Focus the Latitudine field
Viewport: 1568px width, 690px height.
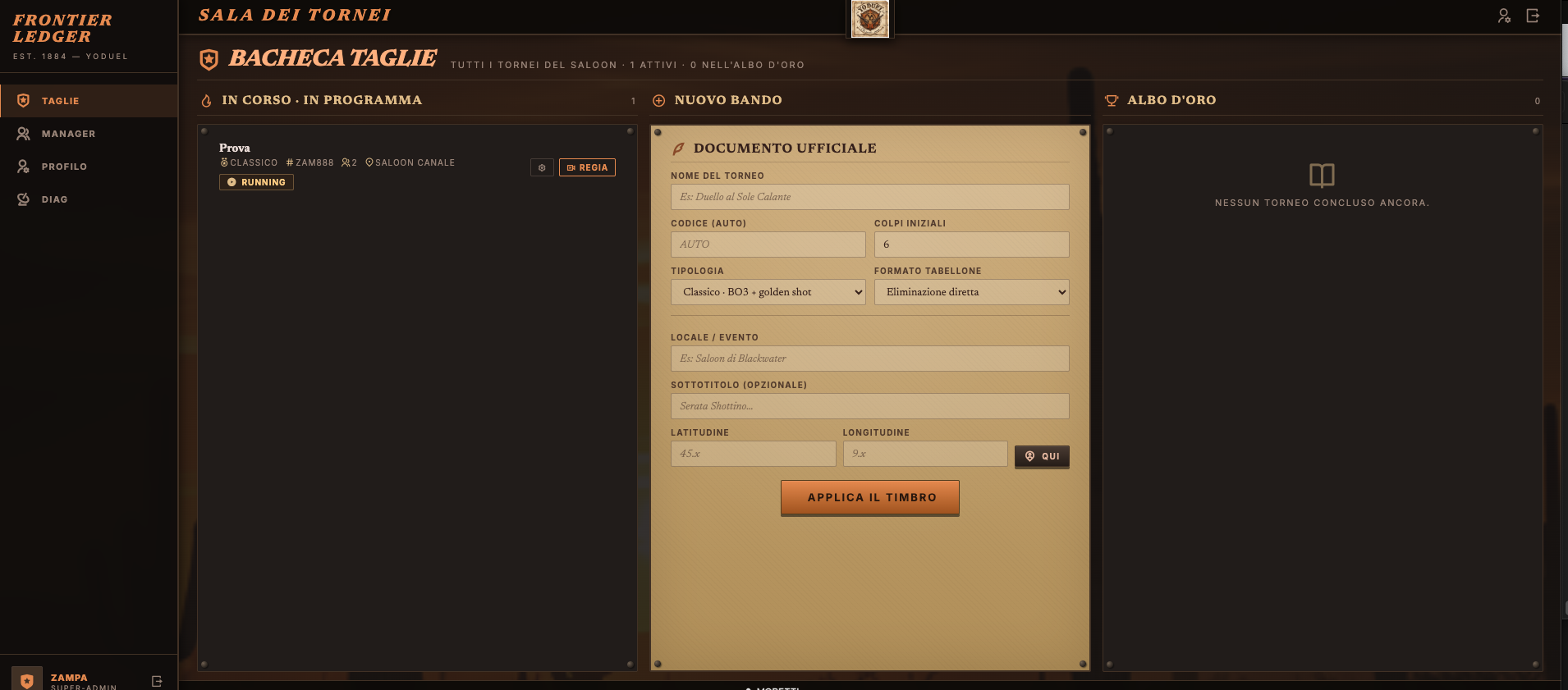pyautogui.click(x=753, y=454)
